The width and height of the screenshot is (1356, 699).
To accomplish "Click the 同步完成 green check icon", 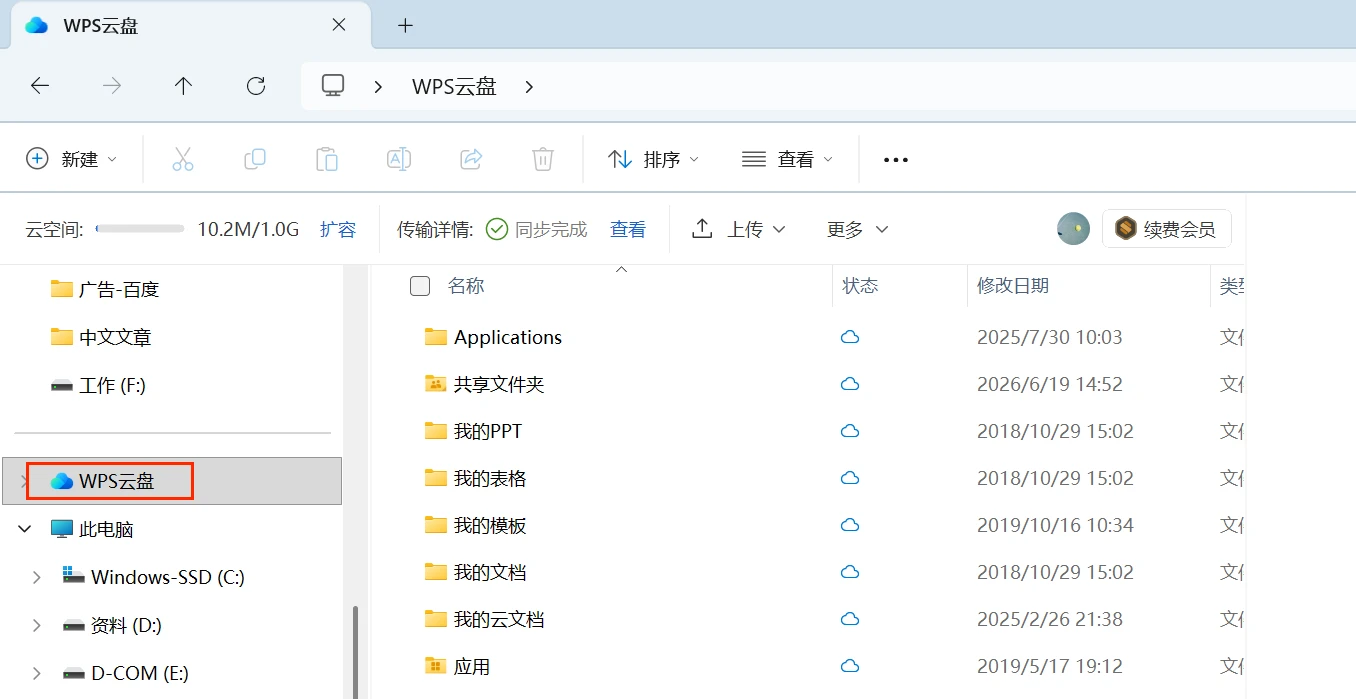I will tap(497, 229).
